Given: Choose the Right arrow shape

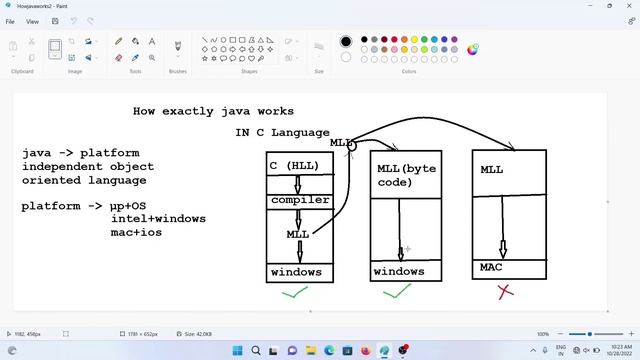Looking at the screenshot, I should (x=233, y=49).
